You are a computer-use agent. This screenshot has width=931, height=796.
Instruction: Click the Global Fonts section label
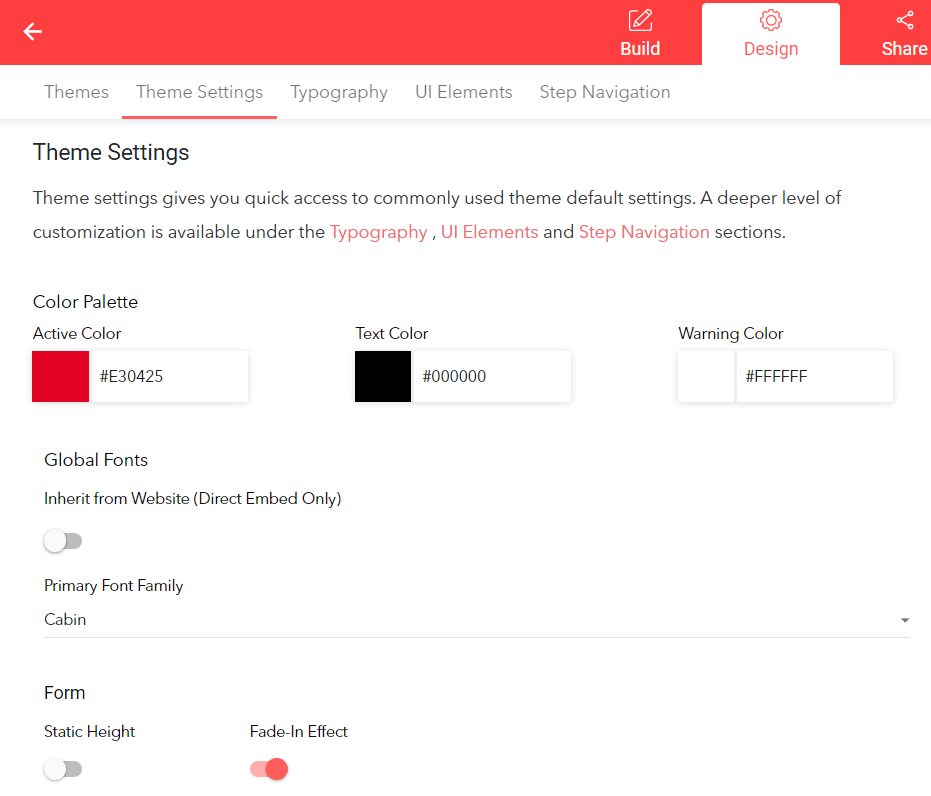96,460
